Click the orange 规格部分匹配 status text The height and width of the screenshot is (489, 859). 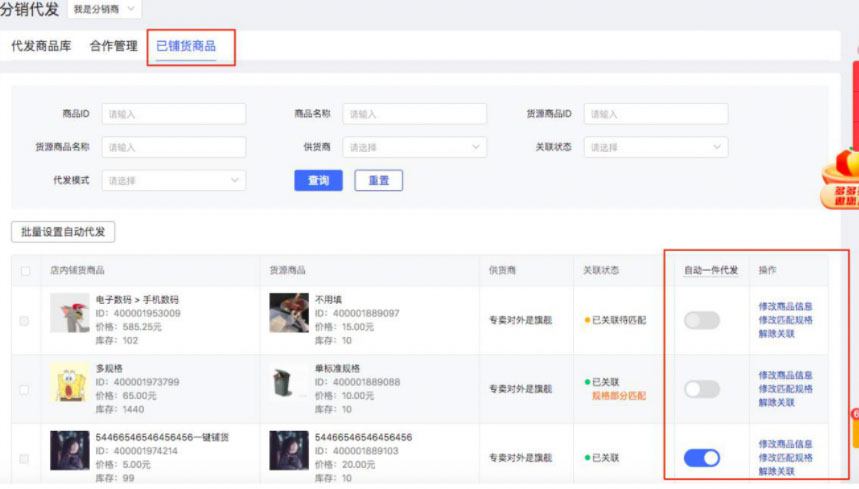(x=619, y=396)
